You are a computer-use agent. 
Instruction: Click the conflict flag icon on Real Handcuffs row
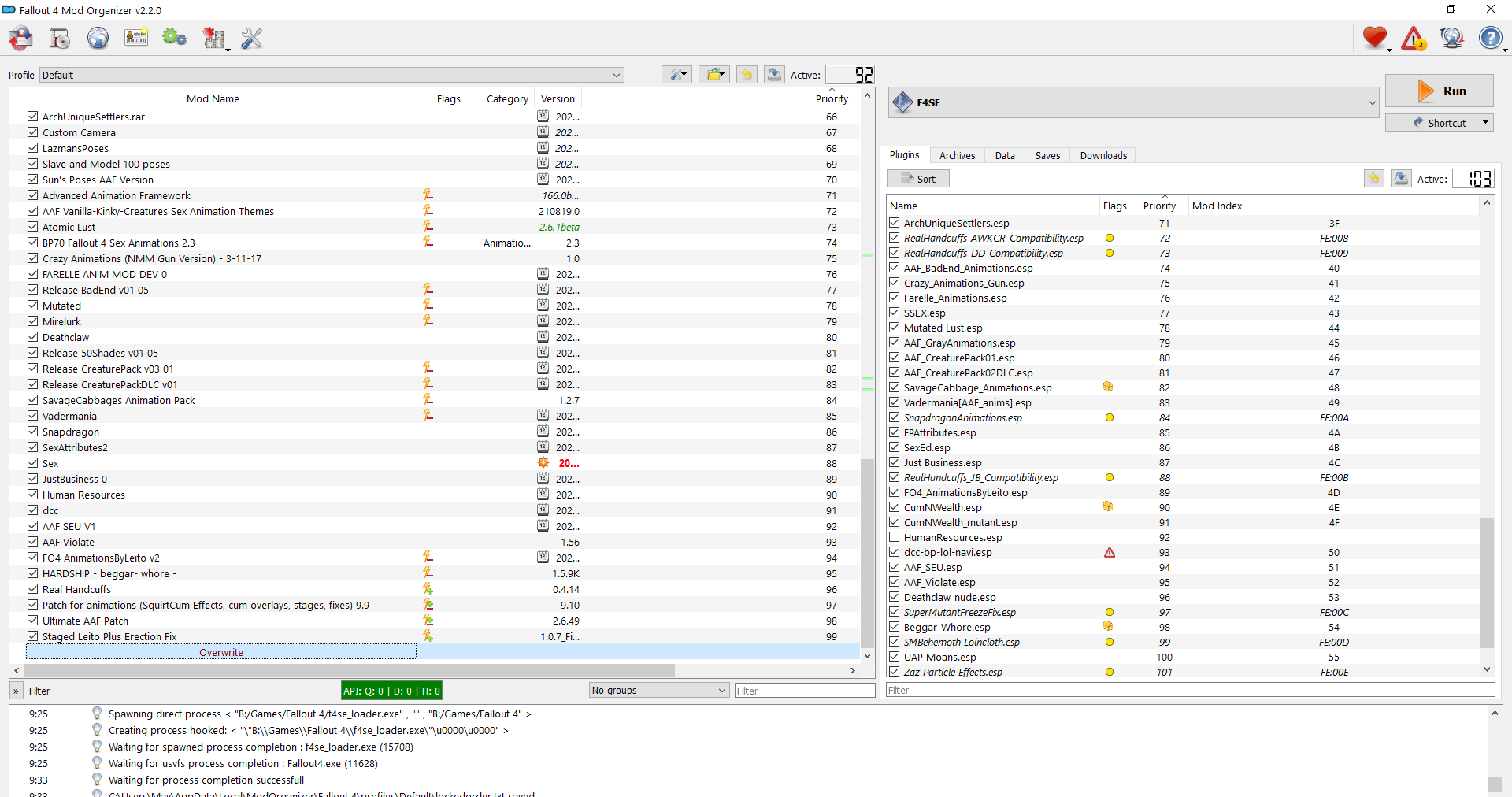tap(428, 589)
